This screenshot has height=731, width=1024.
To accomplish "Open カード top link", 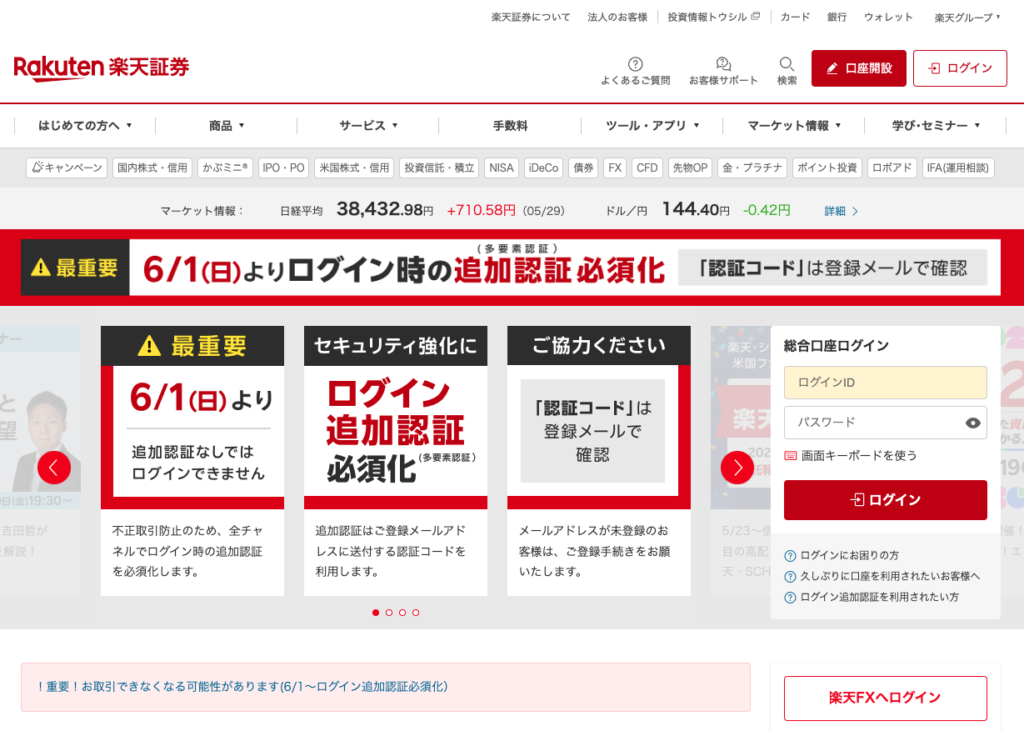I will point(795,18).
